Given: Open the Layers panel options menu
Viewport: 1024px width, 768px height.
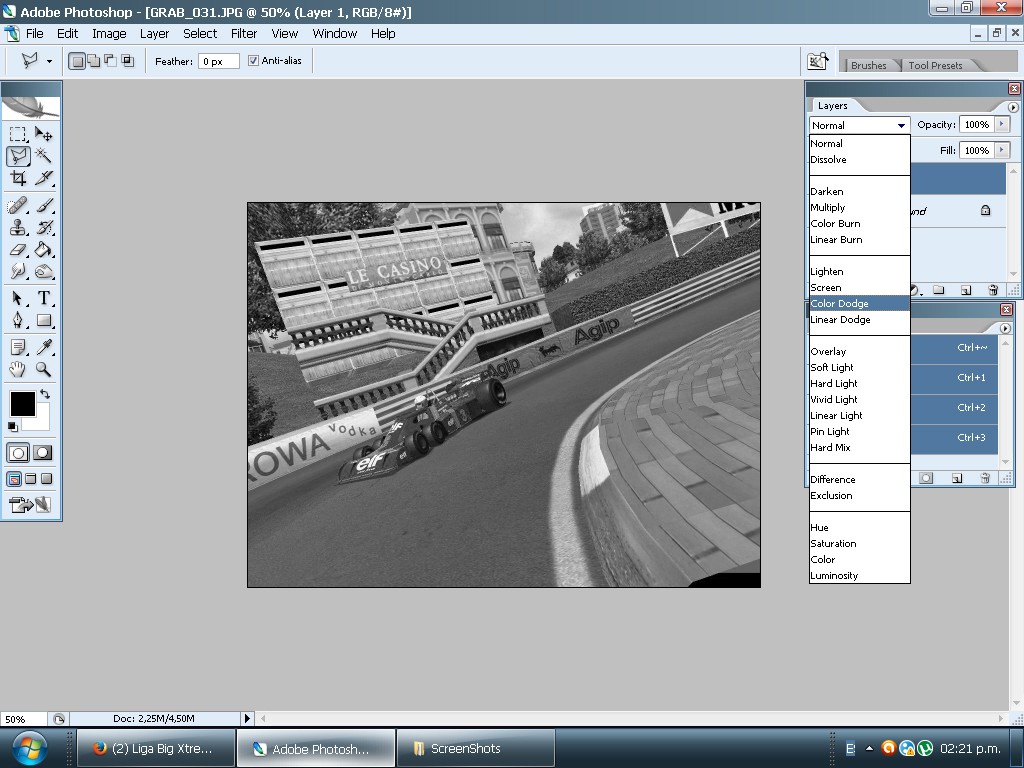Looking at the screenshot, I should point(1013,107).
